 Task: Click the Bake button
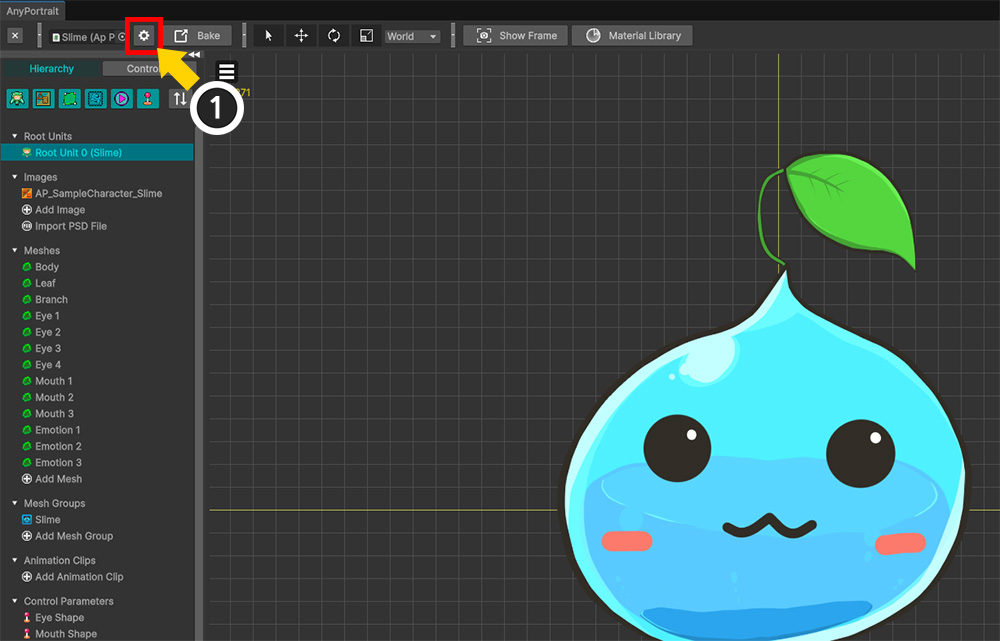coord(198,36)
